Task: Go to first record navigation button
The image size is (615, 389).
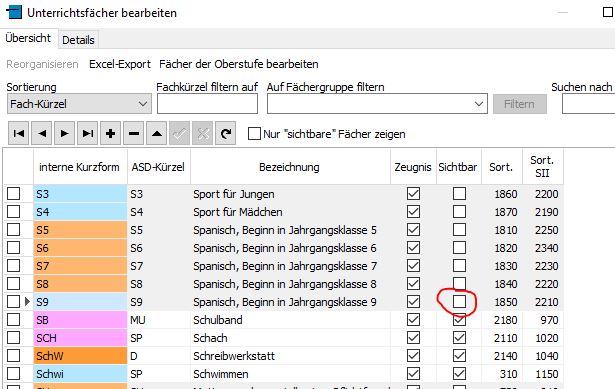Action: tap(18, 134)
